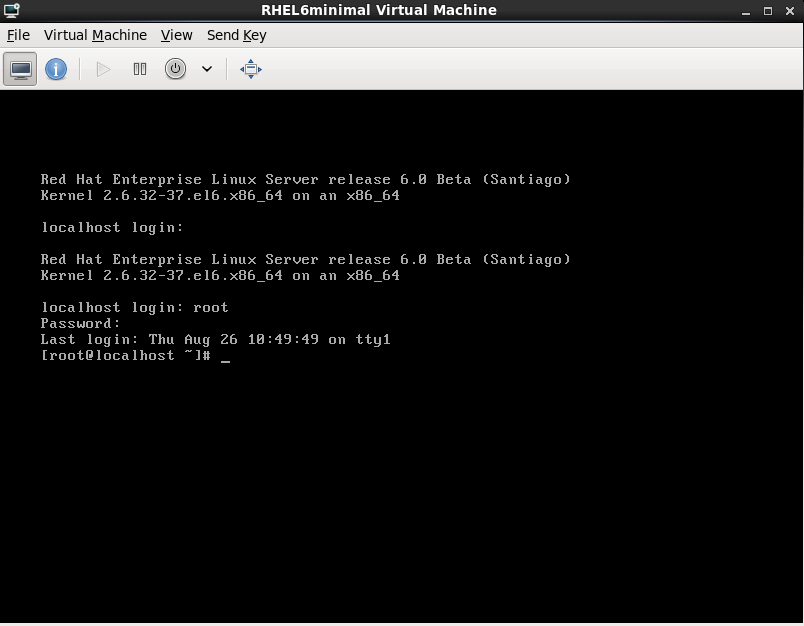Click the Red Hat release banner text
Screen dimensions: 804x626
point(305,179)
